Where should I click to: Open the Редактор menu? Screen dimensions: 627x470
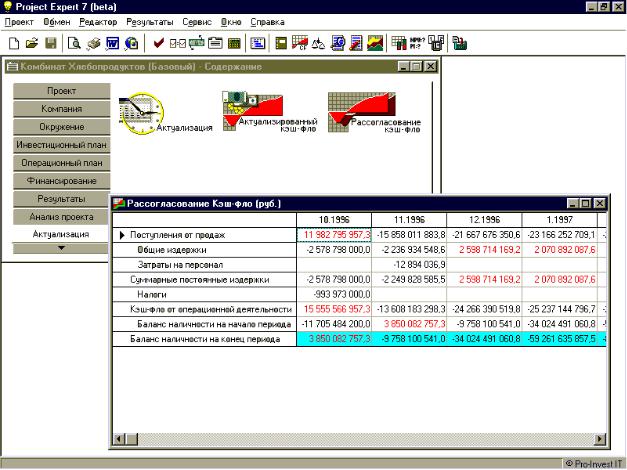click(x=98, y=22)
